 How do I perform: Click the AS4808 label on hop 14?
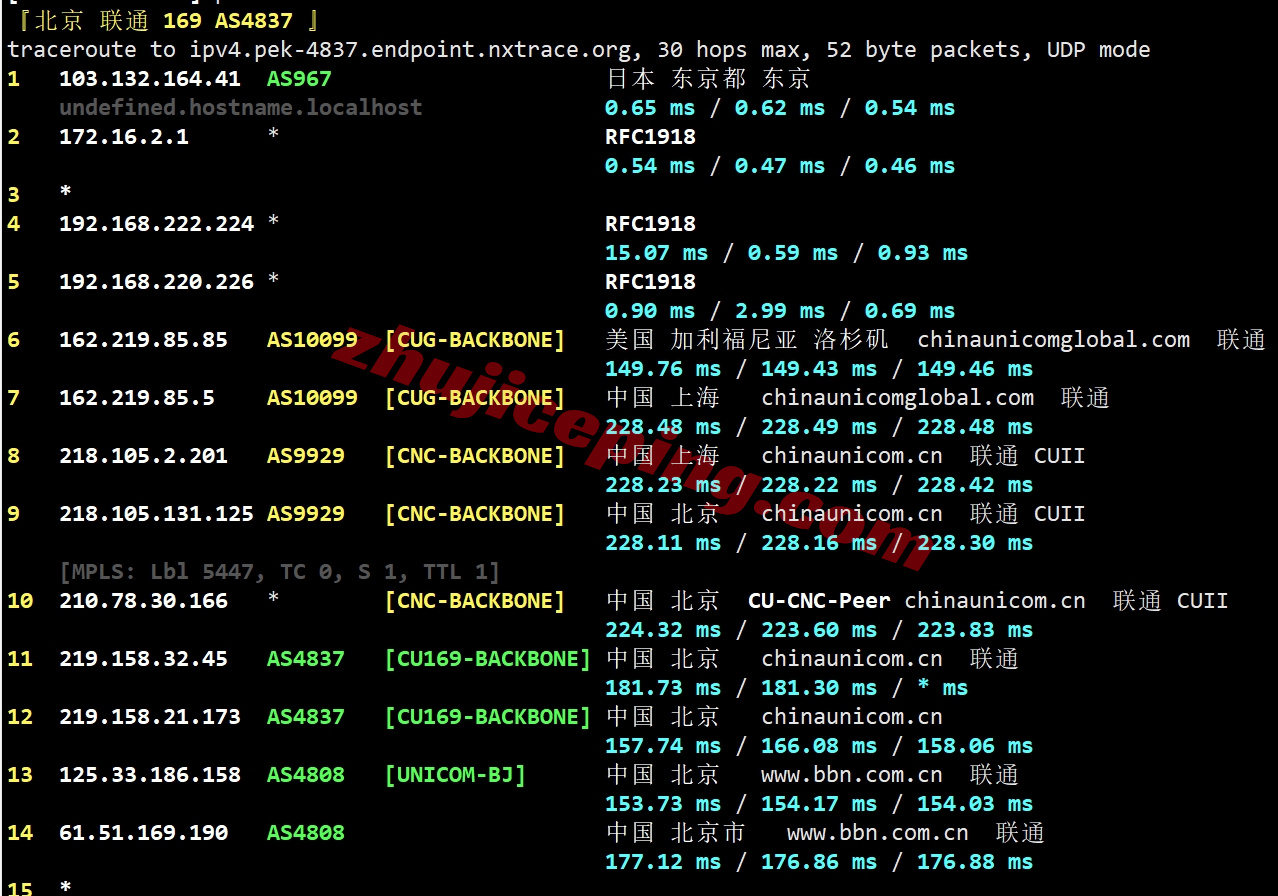tap(305, 832)
